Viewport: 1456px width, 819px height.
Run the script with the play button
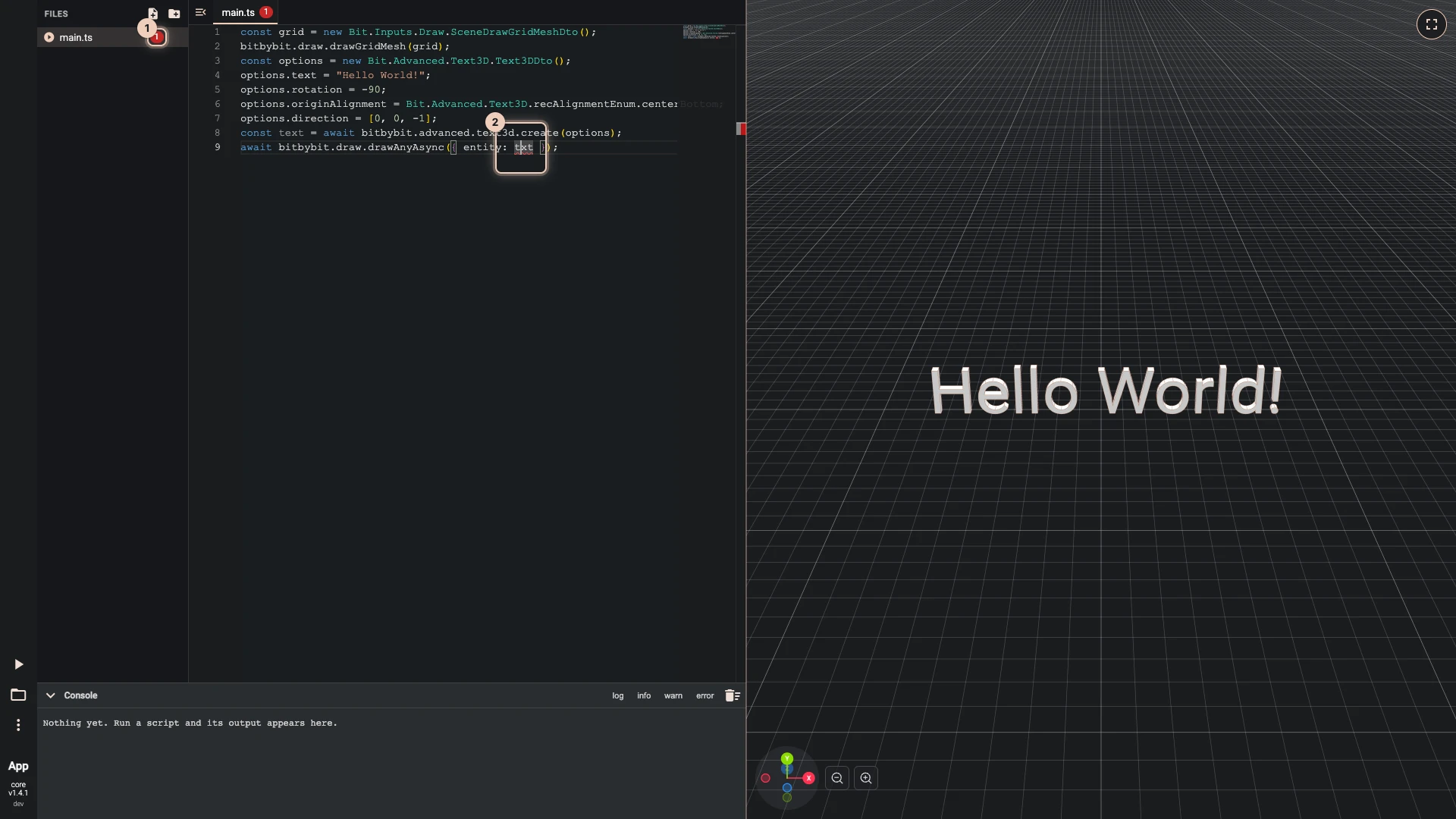coord(18,664)
